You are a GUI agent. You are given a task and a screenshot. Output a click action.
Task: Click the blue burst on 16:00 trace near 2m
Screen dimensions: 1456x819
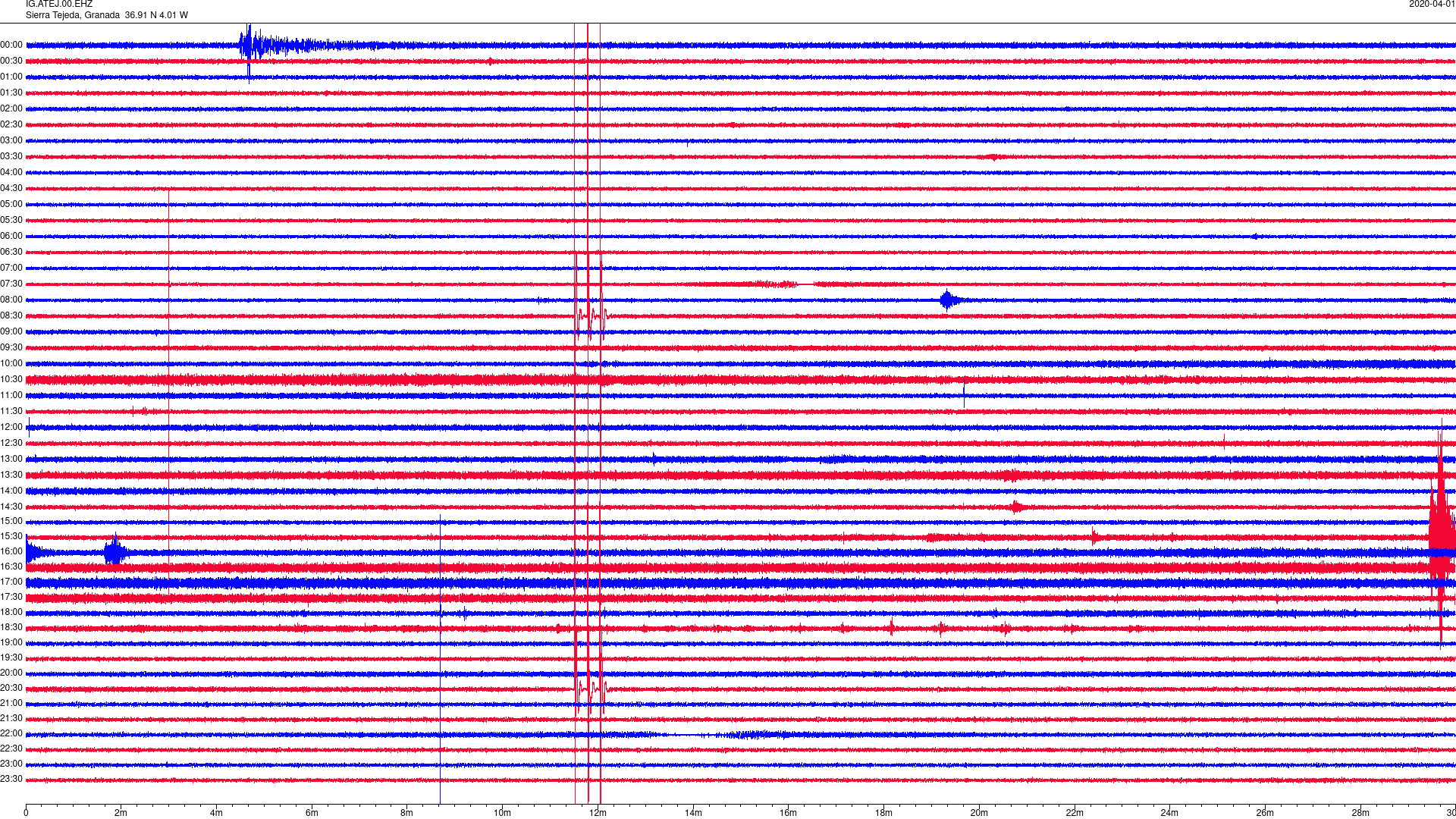[115, 551]
